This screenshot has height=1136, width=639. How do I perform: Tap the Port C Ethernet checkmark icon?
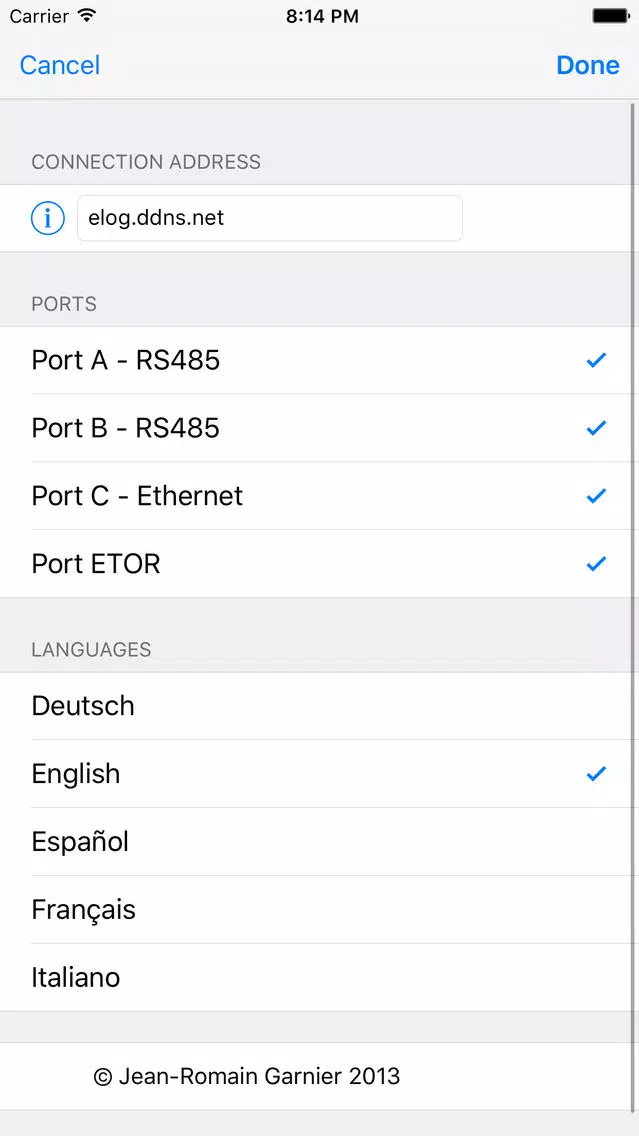[x=596, y=496]
